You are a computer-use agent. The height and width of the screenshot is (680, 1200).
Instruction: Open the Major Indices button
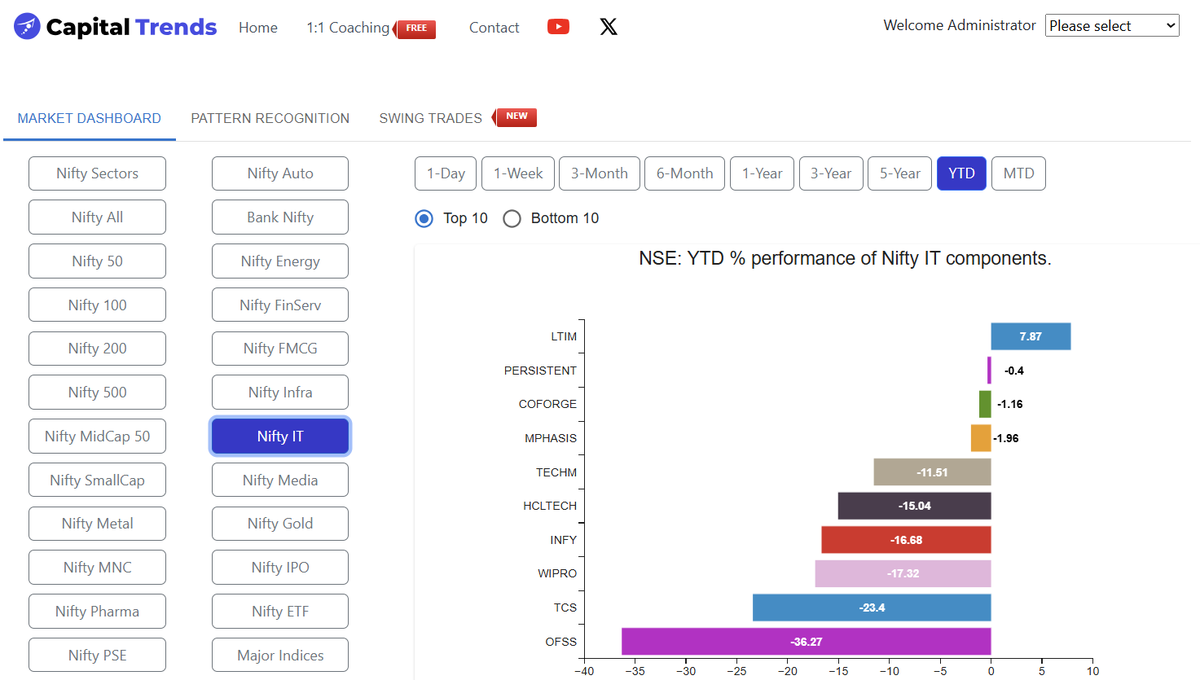pos(280,655)
